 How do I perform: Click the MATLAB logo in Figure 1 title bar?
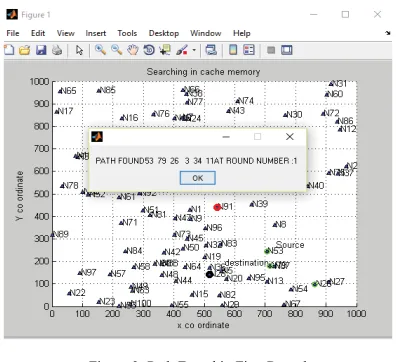pyautogui.click(x=12, y=14)
